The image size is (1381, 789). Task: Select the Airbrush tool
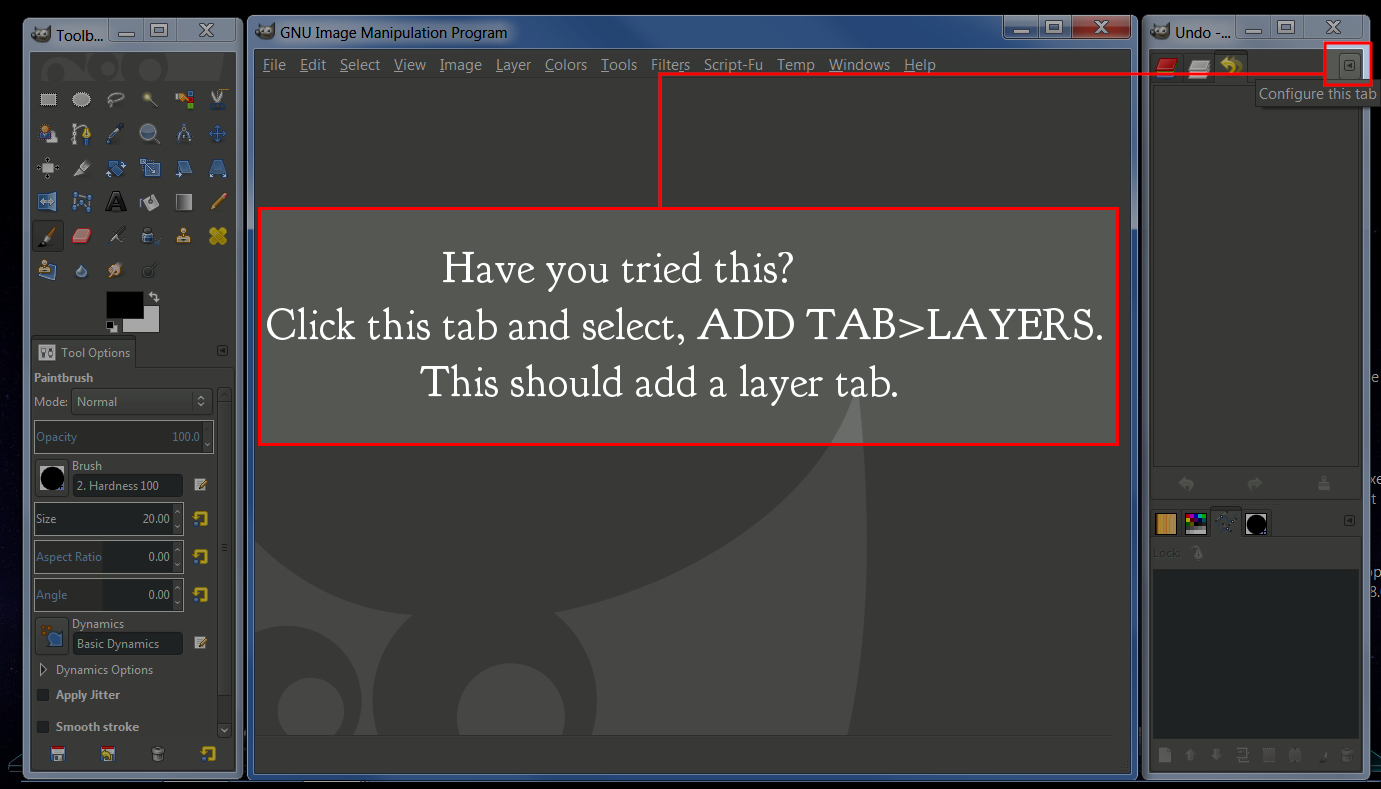point(116,235)
